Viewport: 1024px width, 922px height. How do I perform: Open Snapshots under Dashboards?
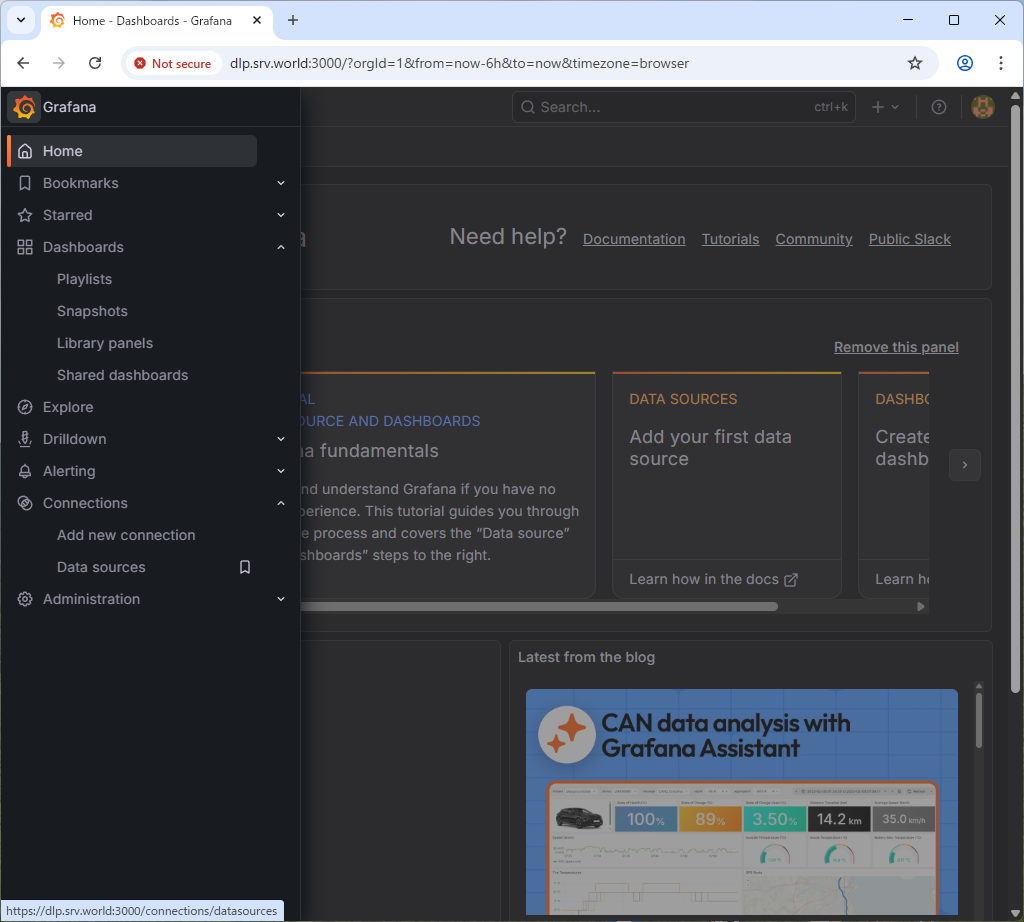[x=92, y=311]
